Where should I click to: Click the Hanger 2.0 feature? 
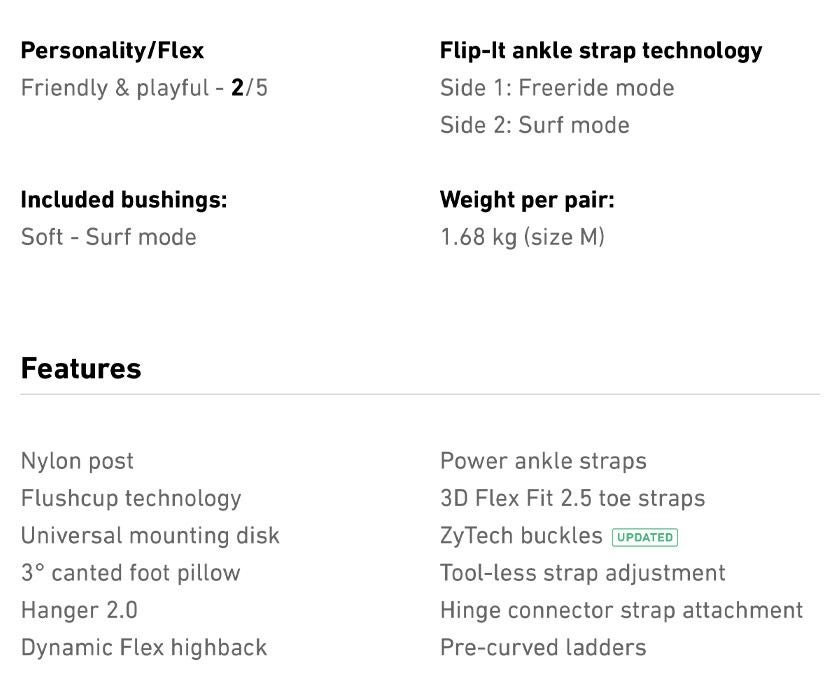[79, 610]
